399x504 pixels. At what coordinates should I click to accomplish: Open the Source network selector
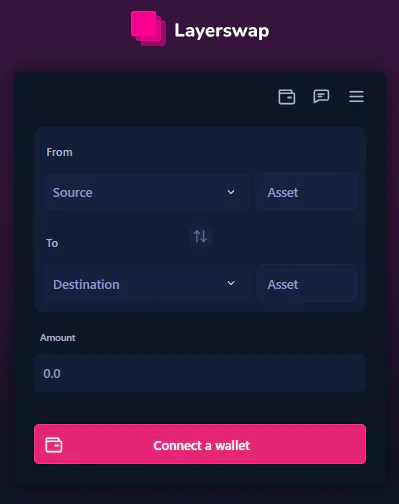(x=147, y=192)
